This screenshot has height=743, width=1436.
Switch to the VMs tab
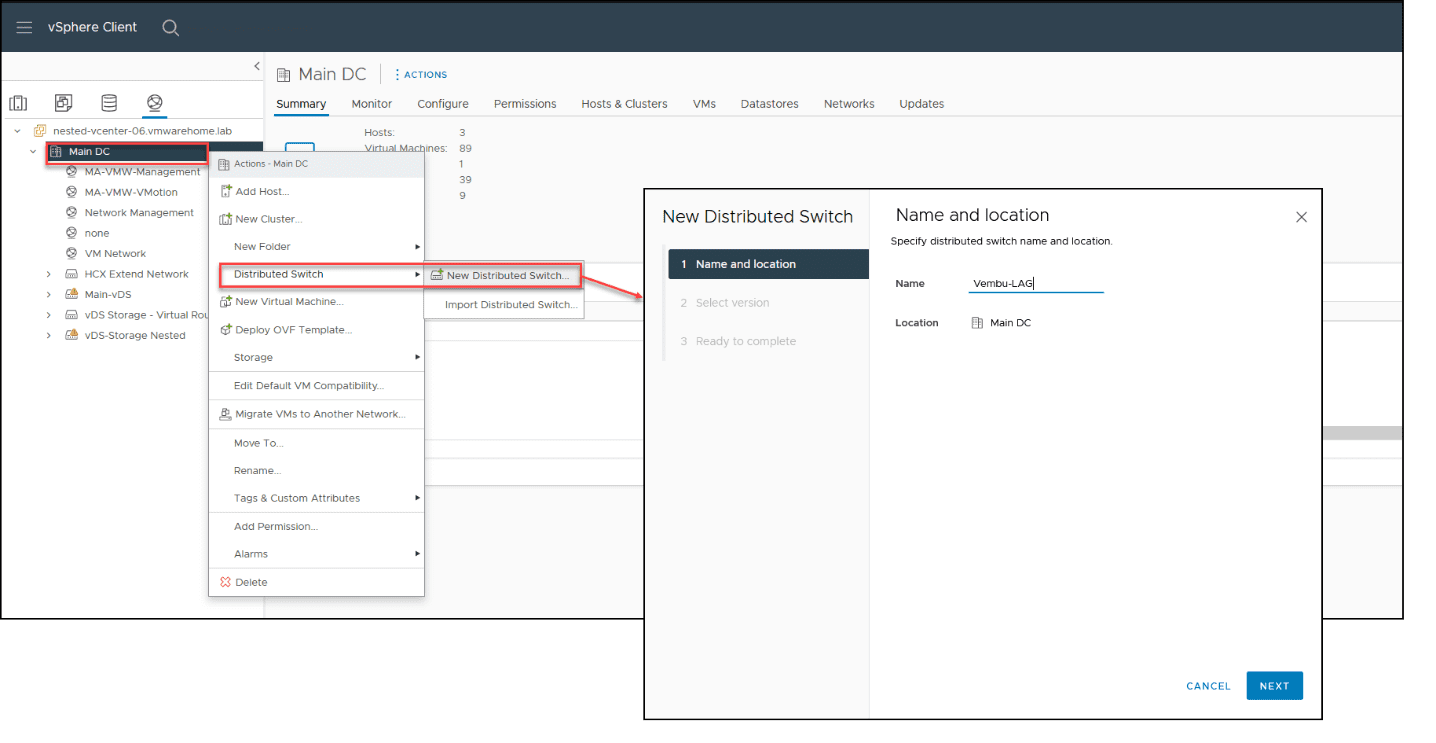pyautogui.click(x=704, y=104)
